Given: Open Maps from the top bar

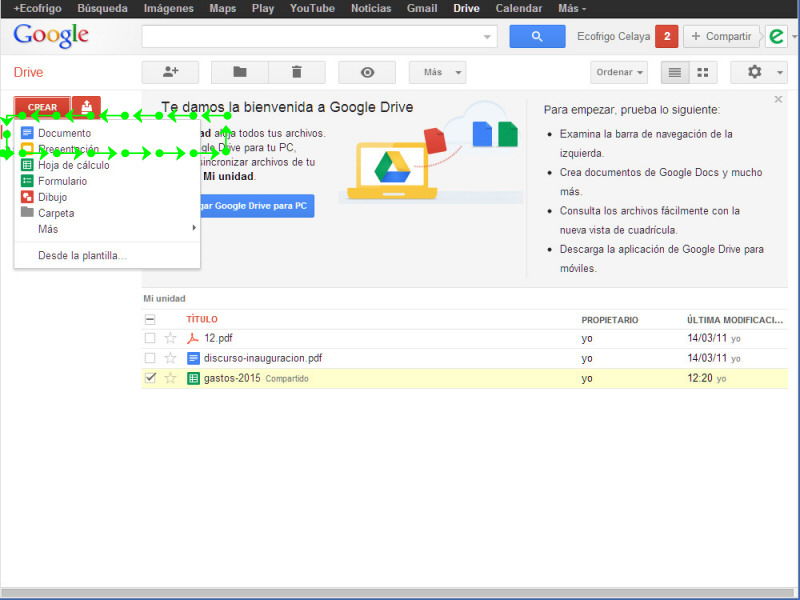Looking at the screenshot, I should [x=222, y=9].
